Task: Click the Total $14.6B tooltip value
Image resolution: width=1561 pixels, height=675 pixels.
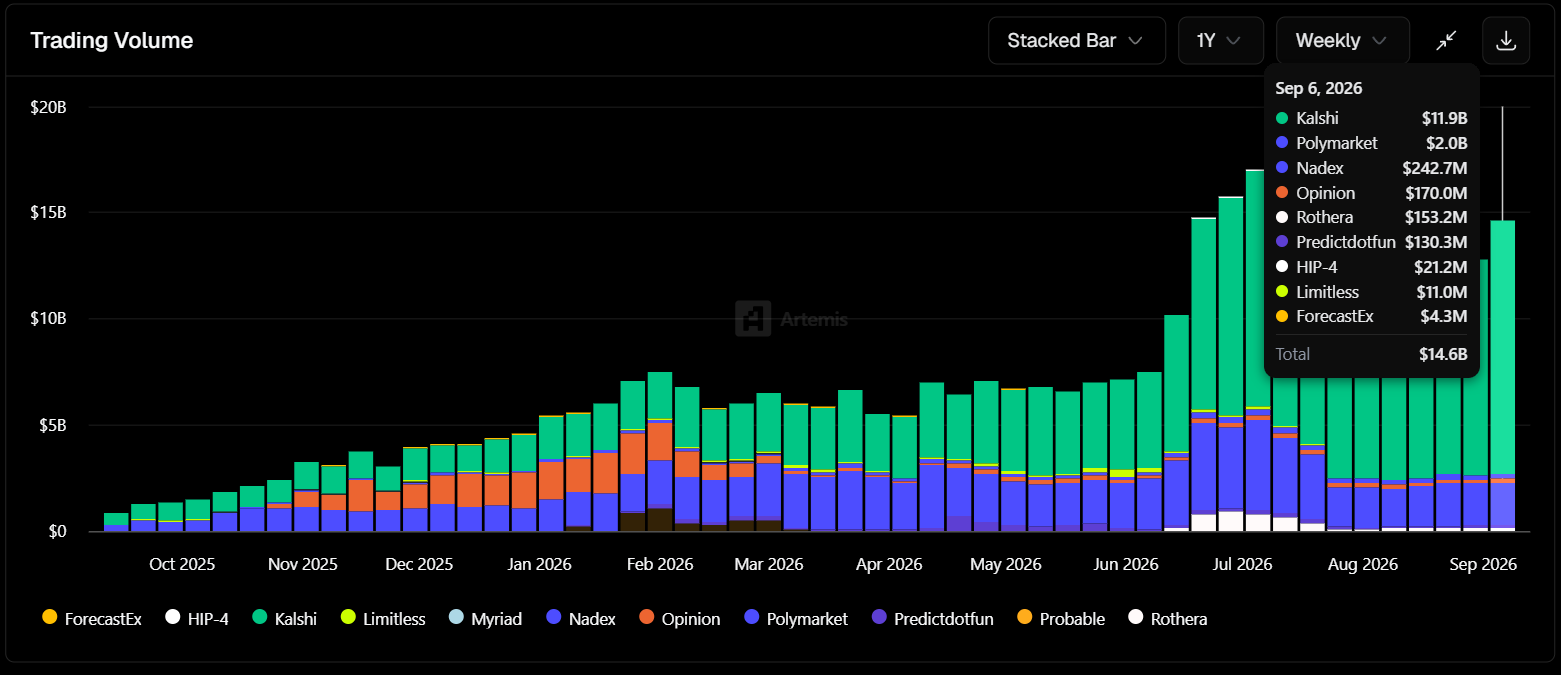Action: [1444, 354]
